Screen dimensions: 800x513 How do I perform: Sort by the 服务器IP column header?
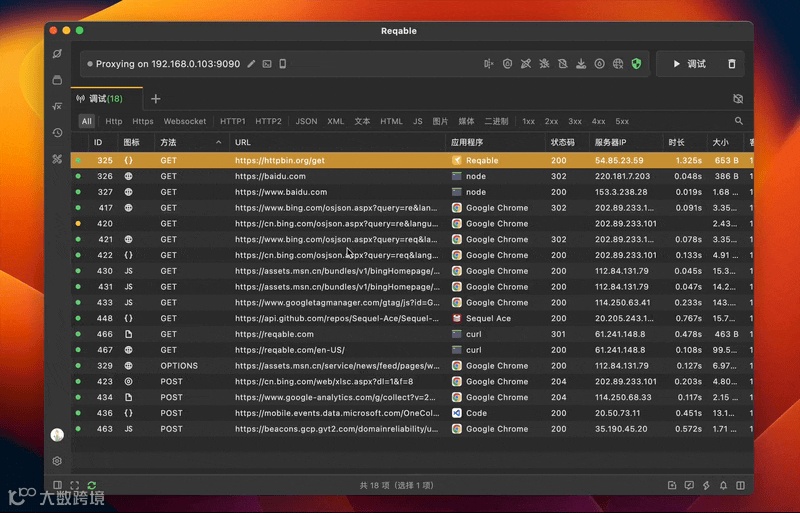pyautogui.click(x=626, y=142)
